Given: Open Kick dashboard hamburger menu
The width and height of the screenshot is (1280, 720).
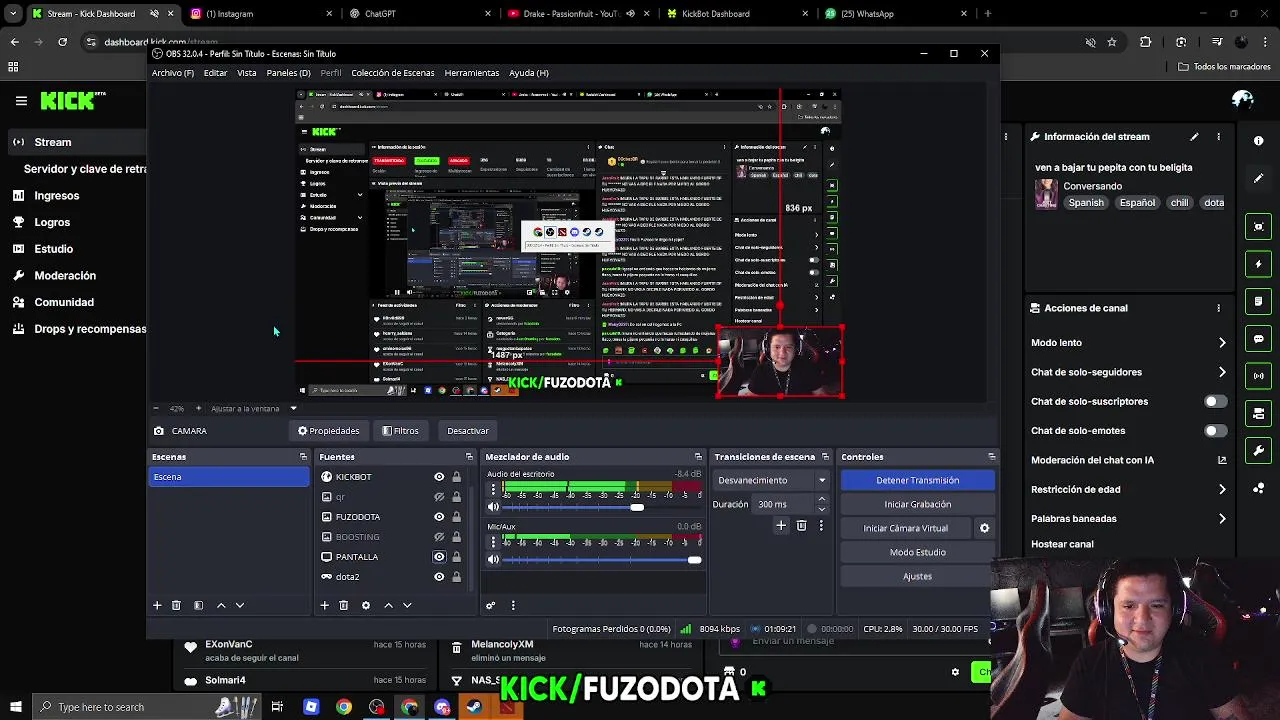Looking at the screenshot, I should (21, 100).
